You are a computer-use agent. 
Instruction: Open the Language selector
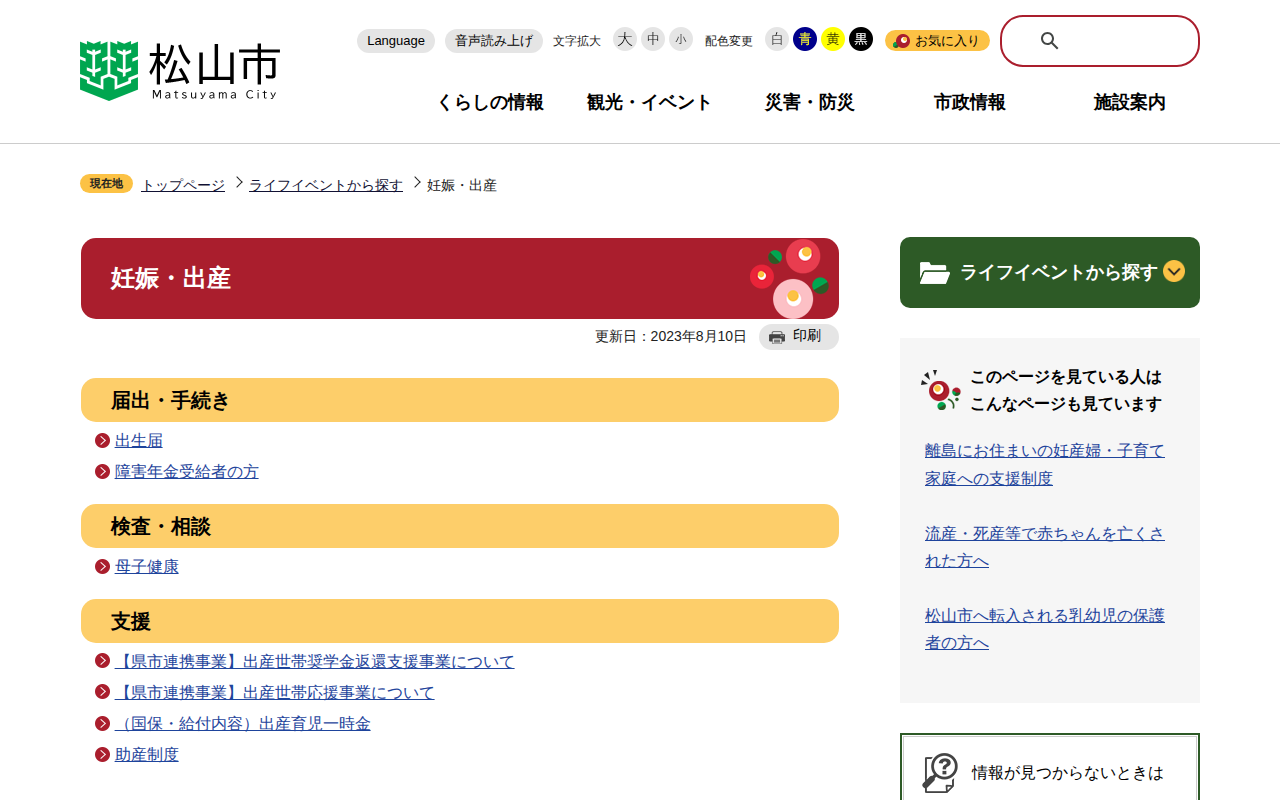[396, 41]
